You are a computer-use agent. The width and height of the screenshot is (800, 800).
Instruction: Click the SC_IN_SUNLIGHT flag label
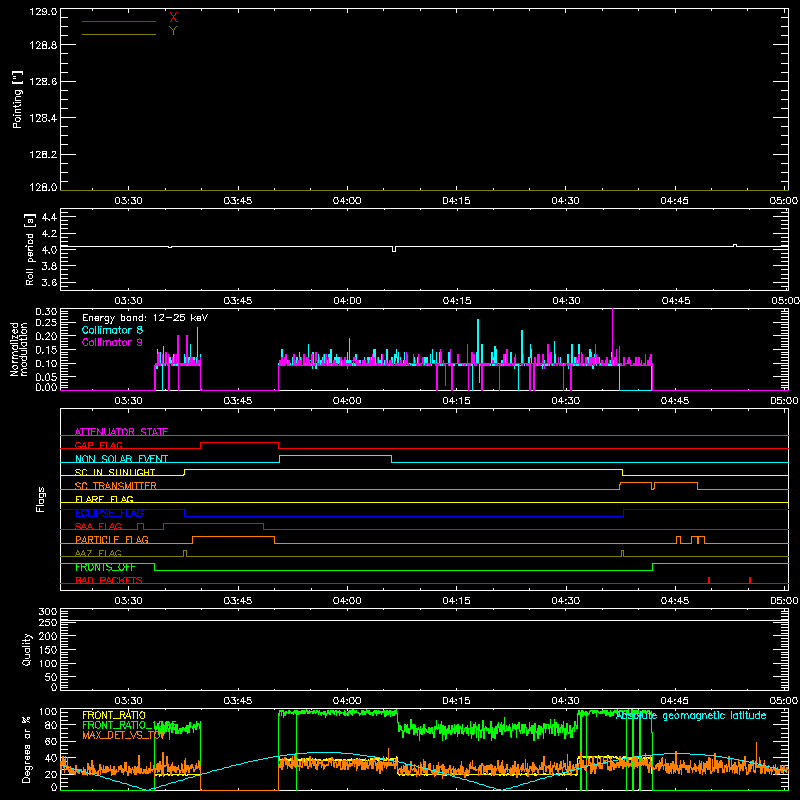115,472
